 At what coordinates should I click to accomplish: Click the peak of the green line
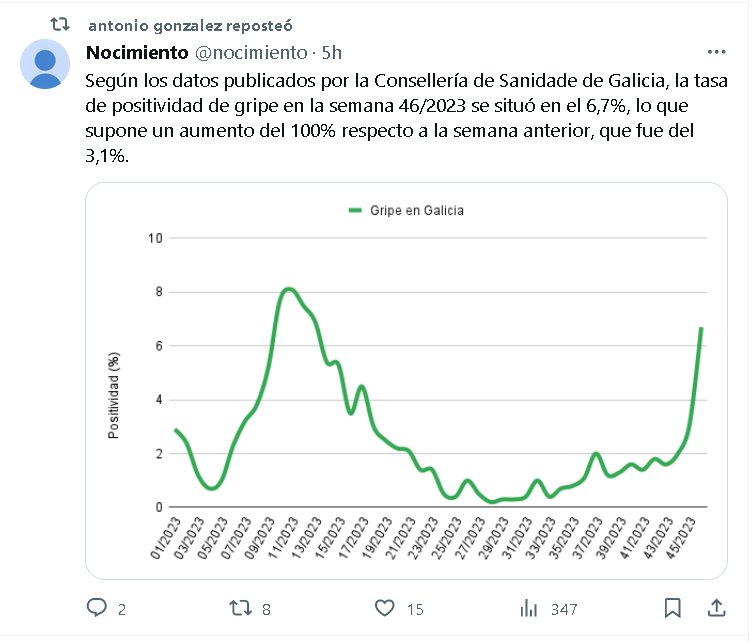tap(288, 290)
